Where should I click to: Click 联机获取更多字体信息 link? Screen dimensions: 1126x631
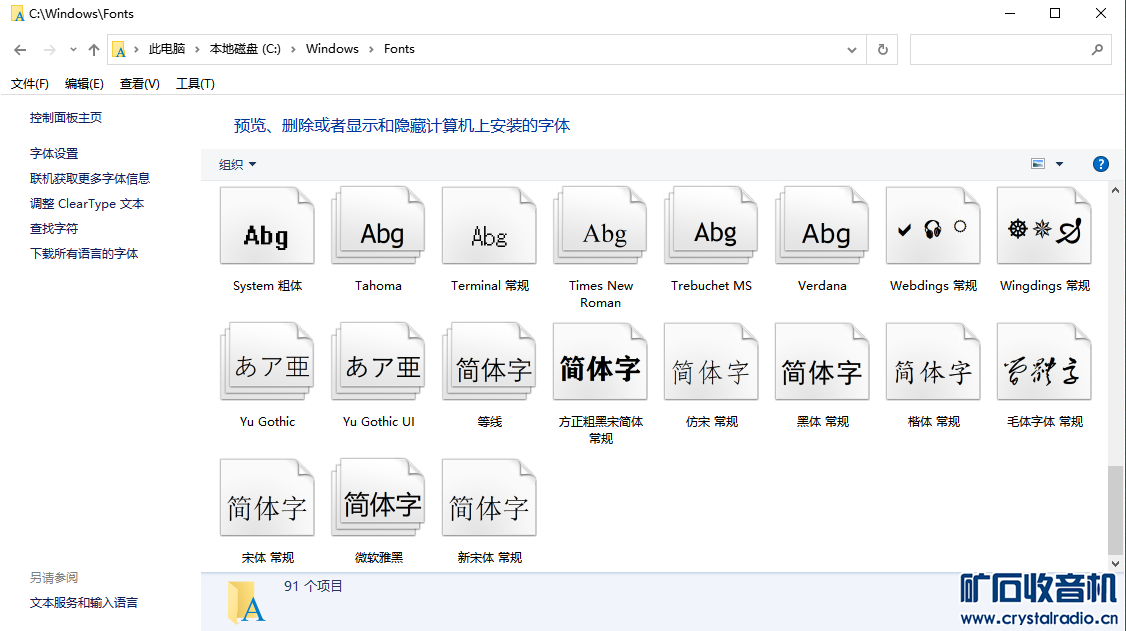90,179
